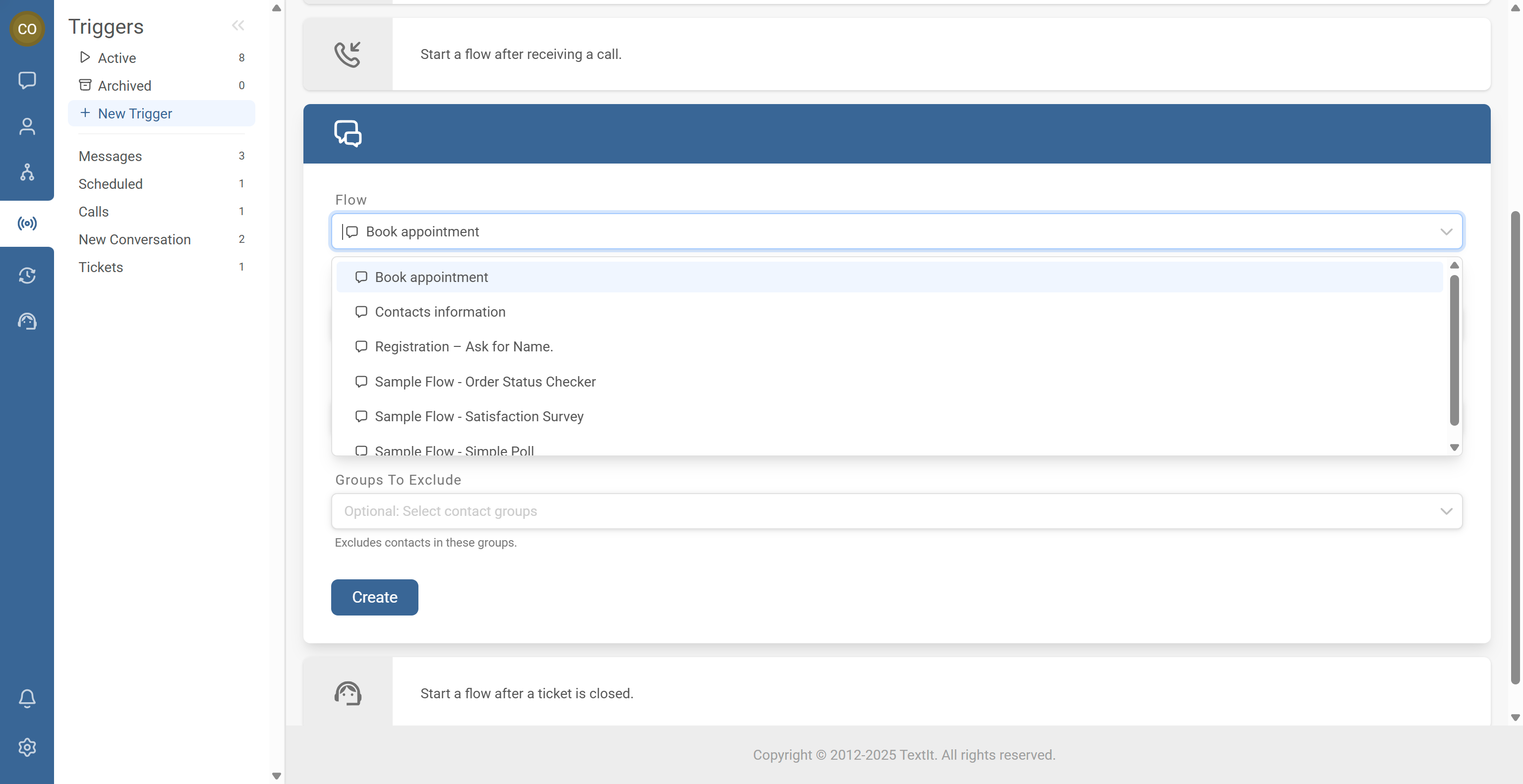Click the triggers broadcast icon in sidebar
This screenshot has width=1523, height=784.
27,224
